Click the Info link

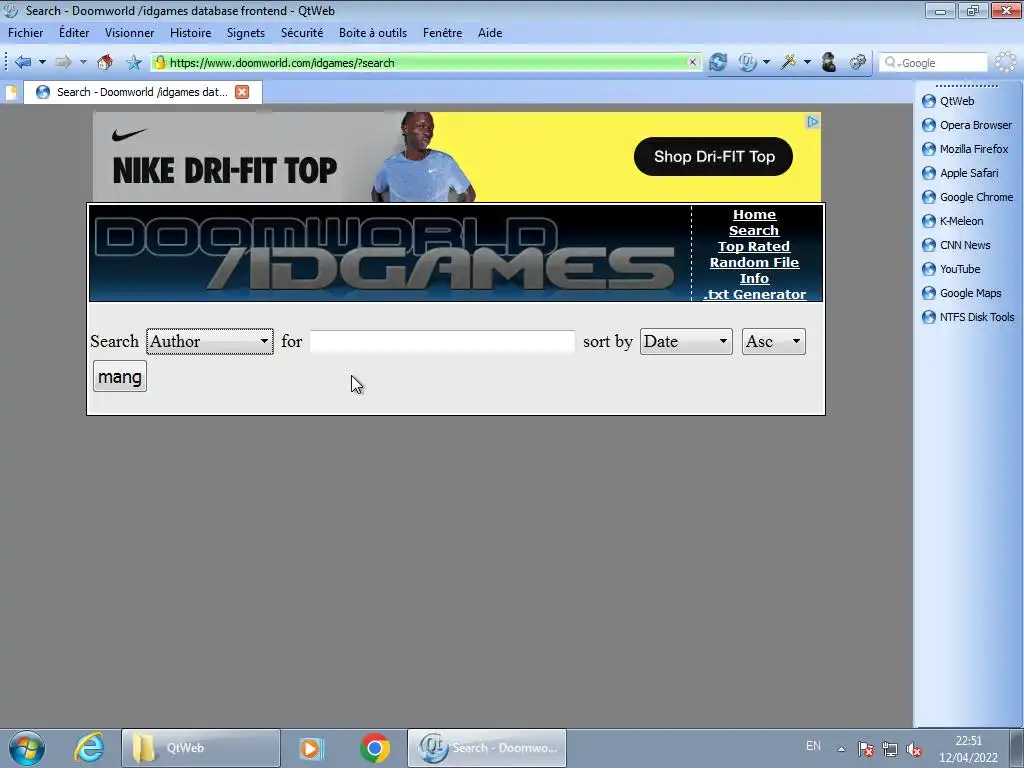pos(754,278)
